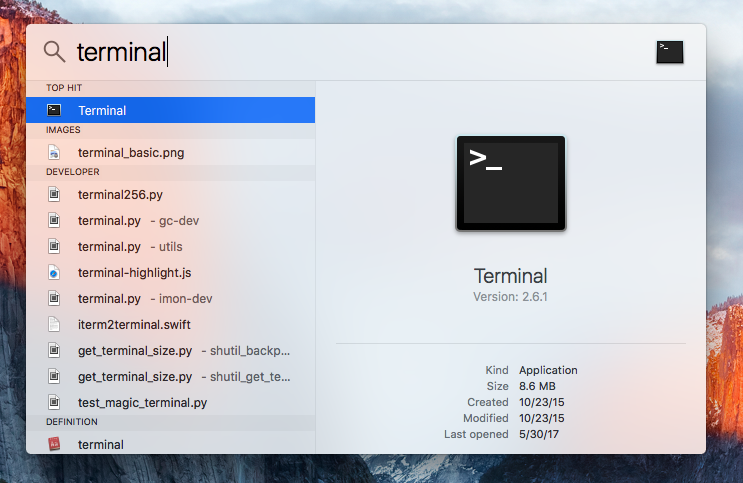Select the Terminal top hit result

[171, 110]
